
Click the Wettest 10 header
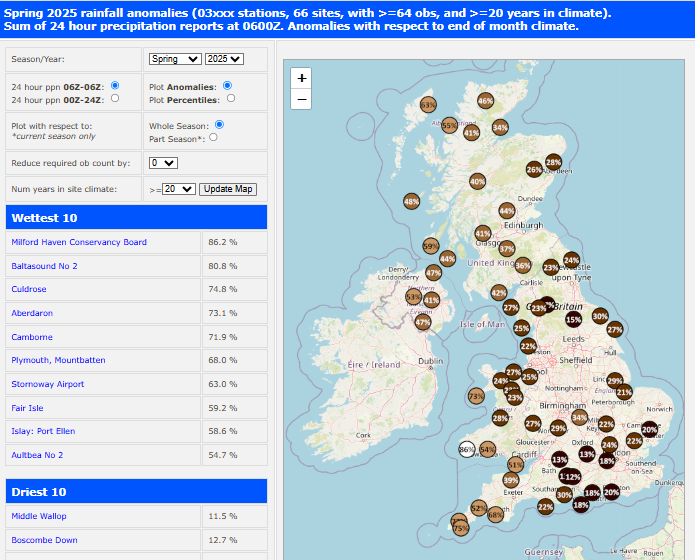coord(137,217)
